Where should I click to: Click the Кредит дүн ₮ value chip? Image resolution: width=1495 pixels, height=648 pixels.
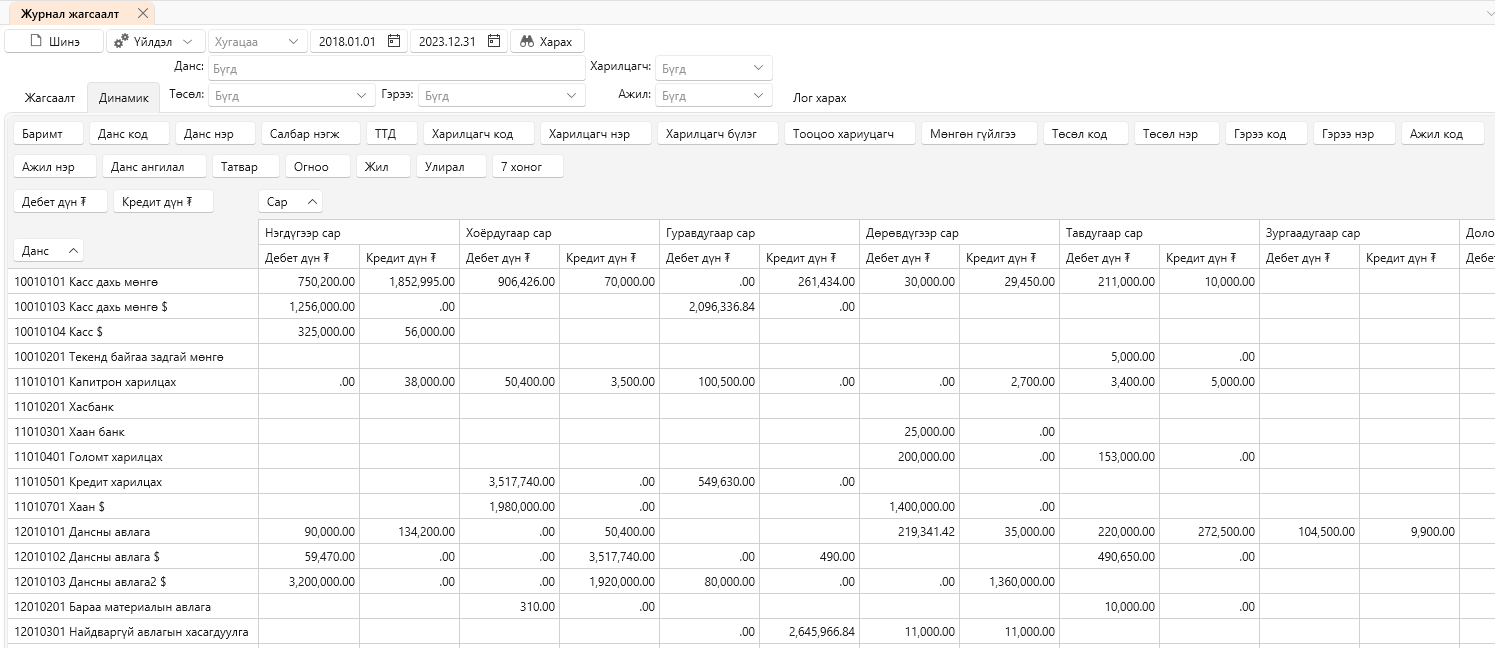click(164, 201)
